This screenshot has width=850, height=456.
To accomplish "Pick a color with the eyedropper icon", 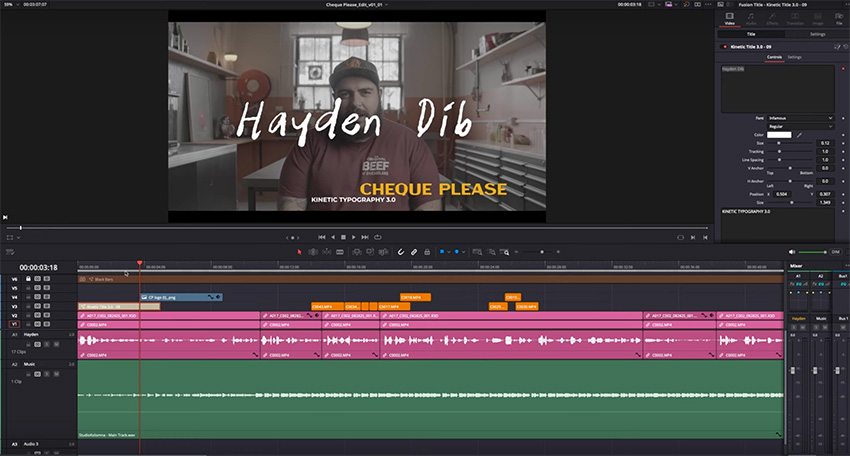I will [x=799, y=135].
